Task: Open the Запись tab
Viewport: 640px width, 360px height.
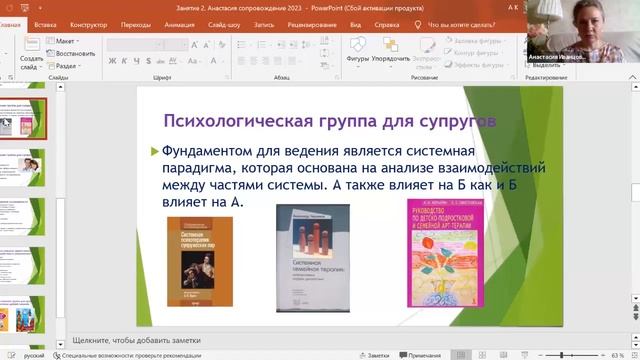Action: (264, 25)
